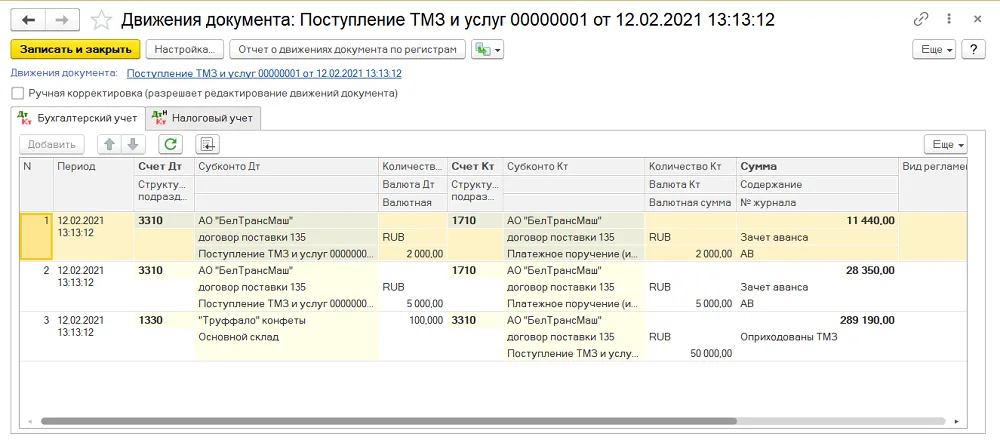
Task: Click the Субконто Дт column header
Action: point(286,167)
